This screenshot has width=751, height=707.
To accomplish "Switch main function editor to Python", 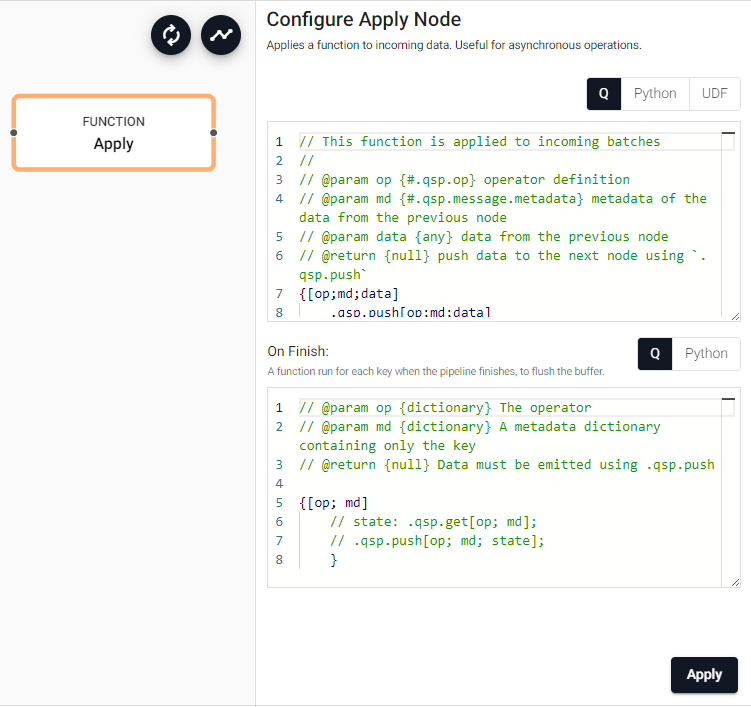I will click(x=655, y=93).
